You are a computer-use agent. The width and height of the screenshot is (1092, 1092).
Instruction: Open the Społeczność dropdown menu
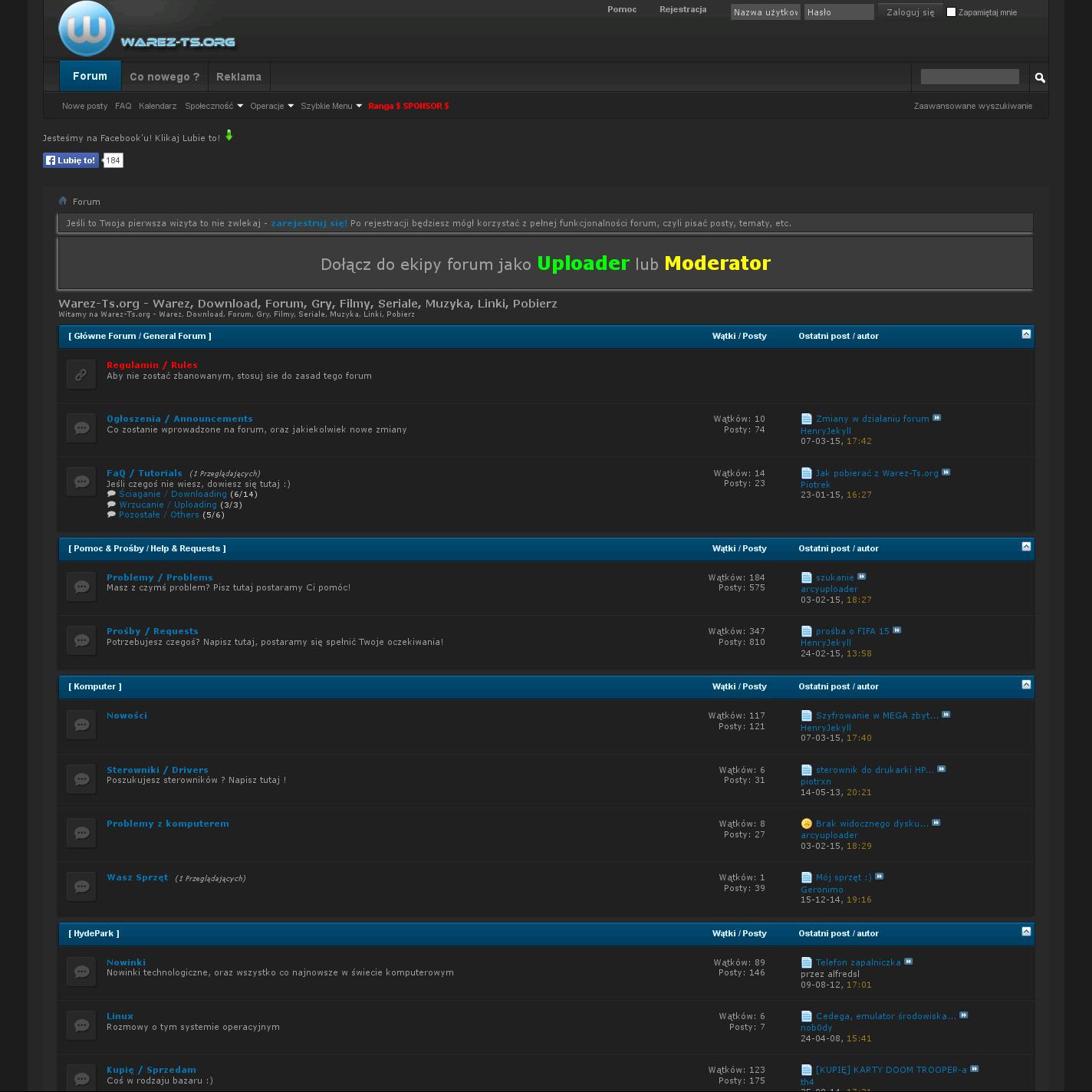[213, 106]
